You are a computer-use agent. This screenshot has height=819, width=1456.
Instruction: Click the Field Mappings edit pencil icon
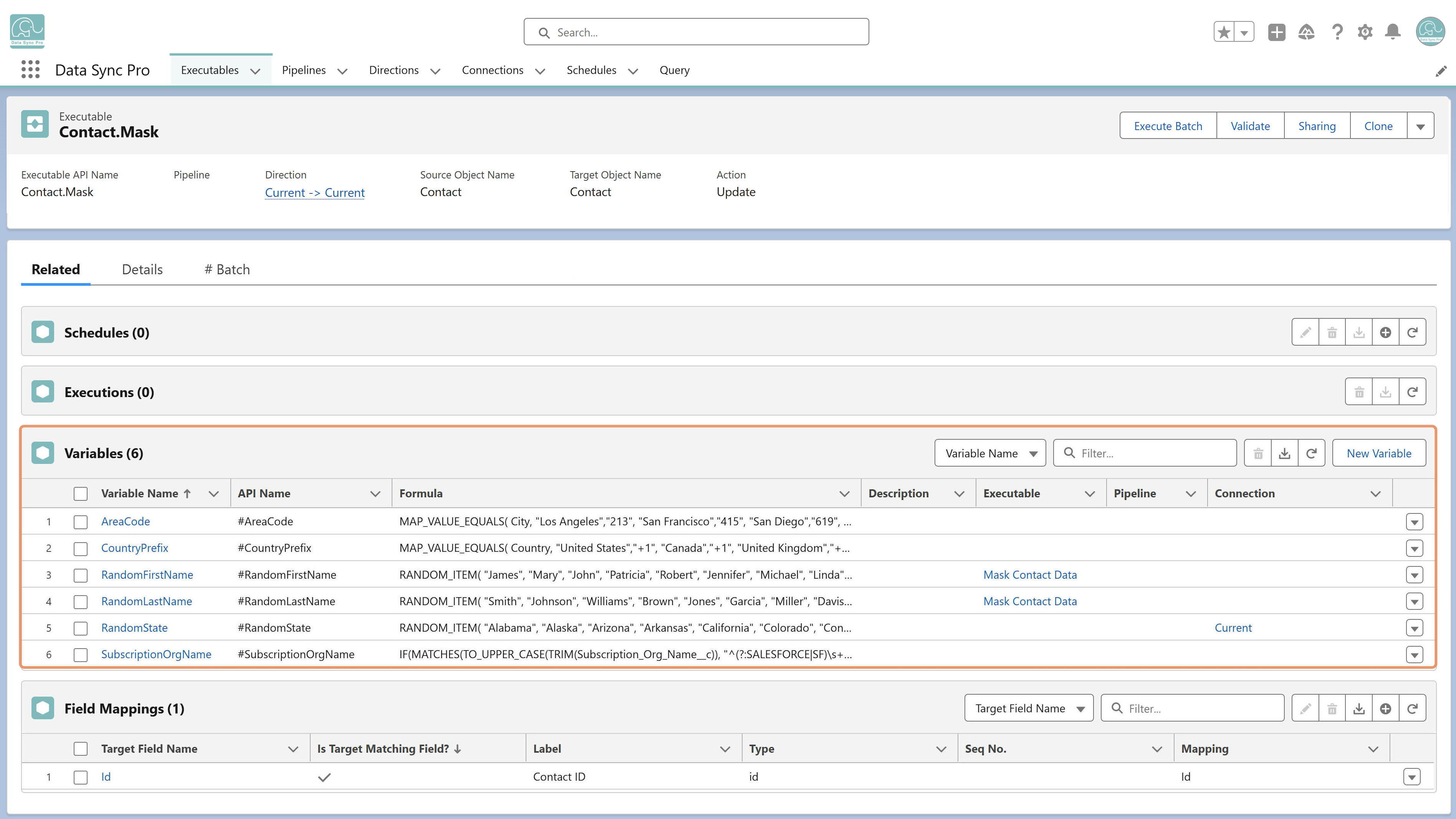[1305, 708]
